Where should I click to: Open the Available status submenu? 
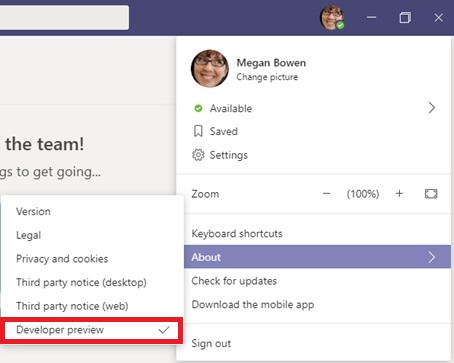[313, 108]
